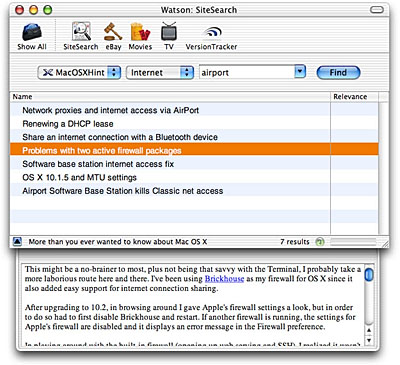
Task: Open the eBay gavel tool
Action: [113, 36]
